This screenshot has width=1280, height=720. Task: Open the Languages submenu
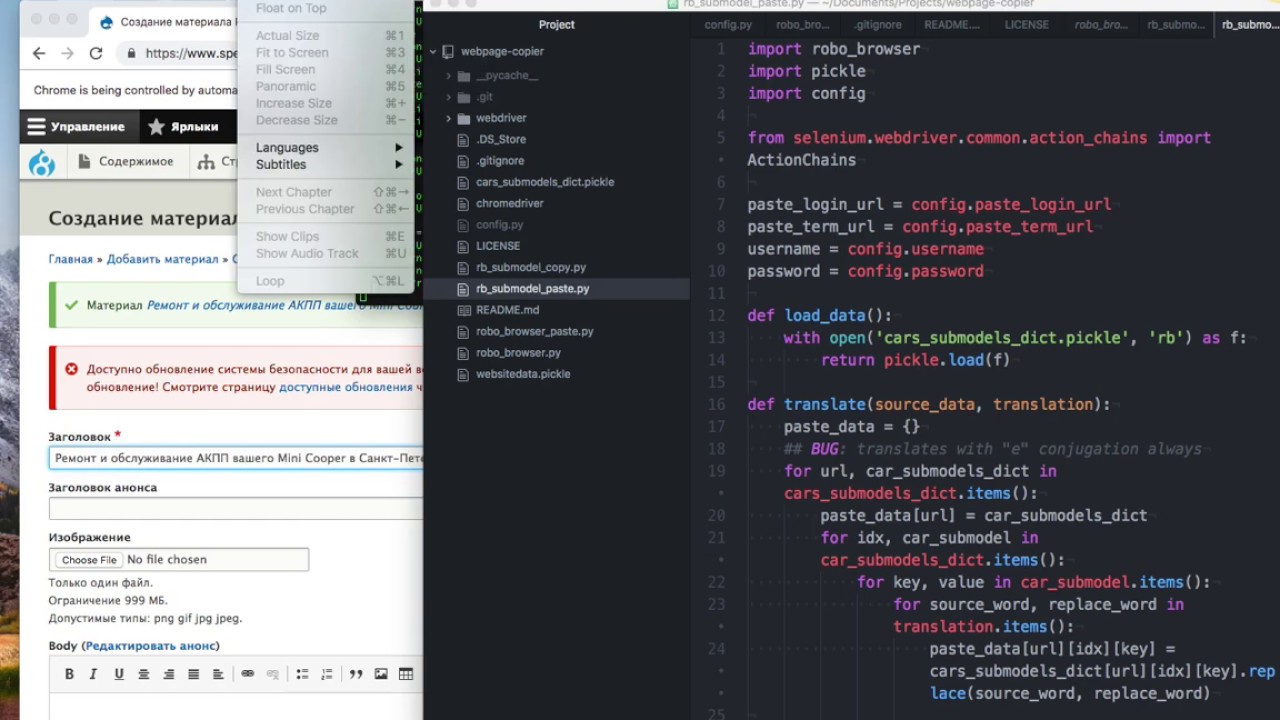(x=326, y=147)
